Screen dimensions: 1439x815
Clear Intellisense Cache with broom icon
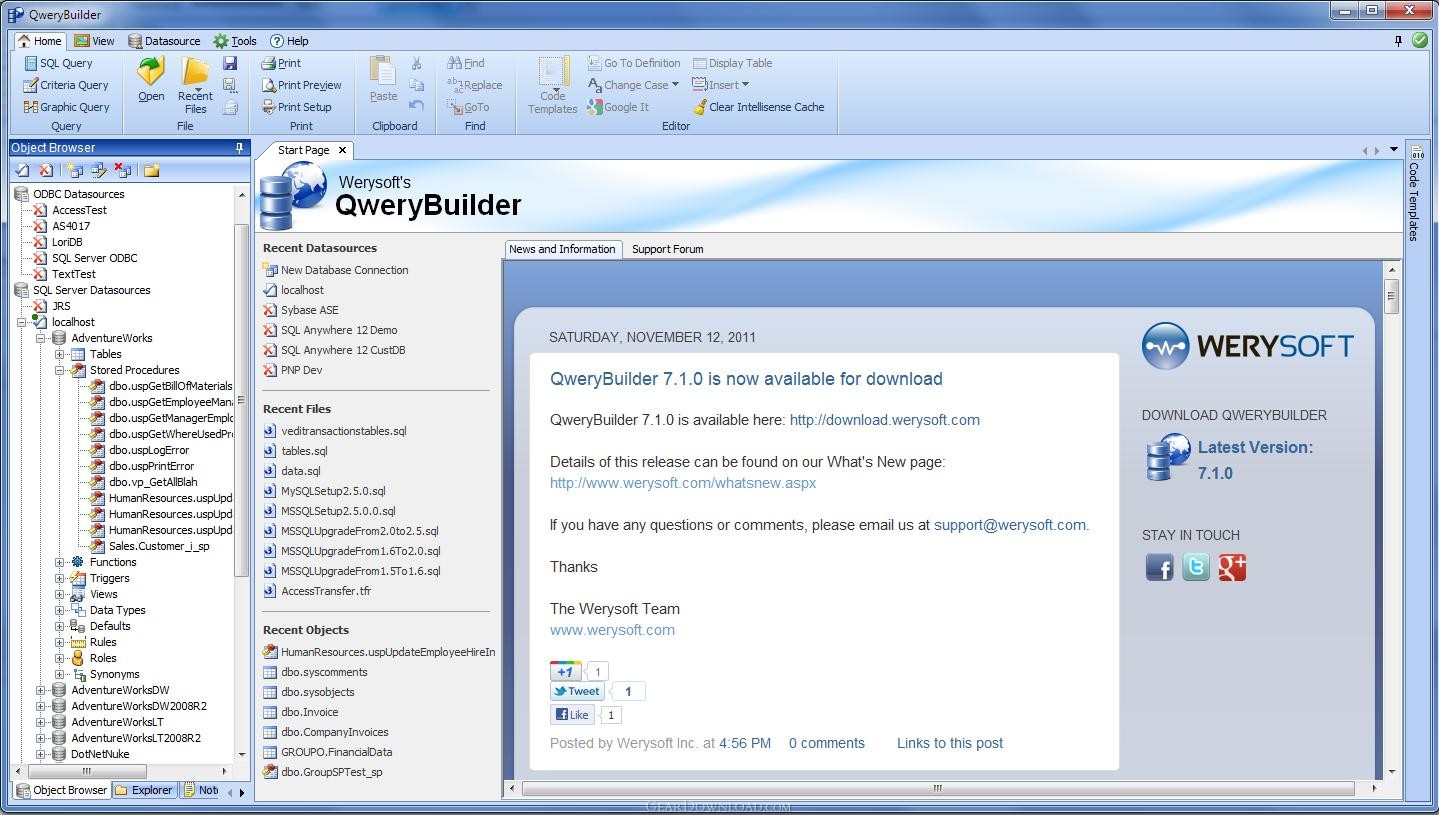tap(758, 107)
